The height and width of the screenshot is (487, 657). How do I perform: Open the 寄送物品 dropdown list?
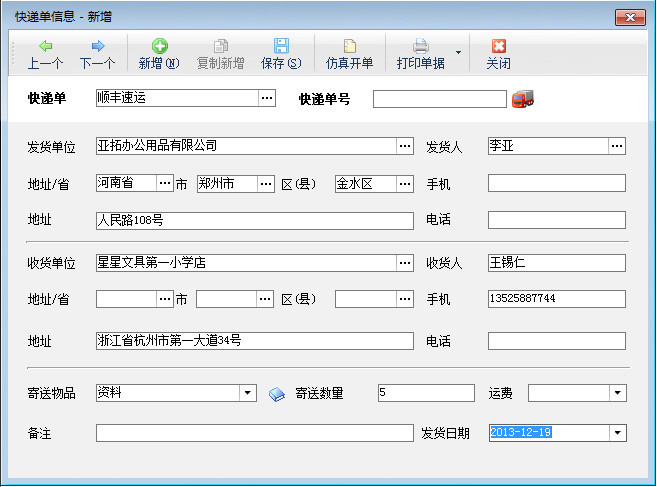click(x=248, y=393)
